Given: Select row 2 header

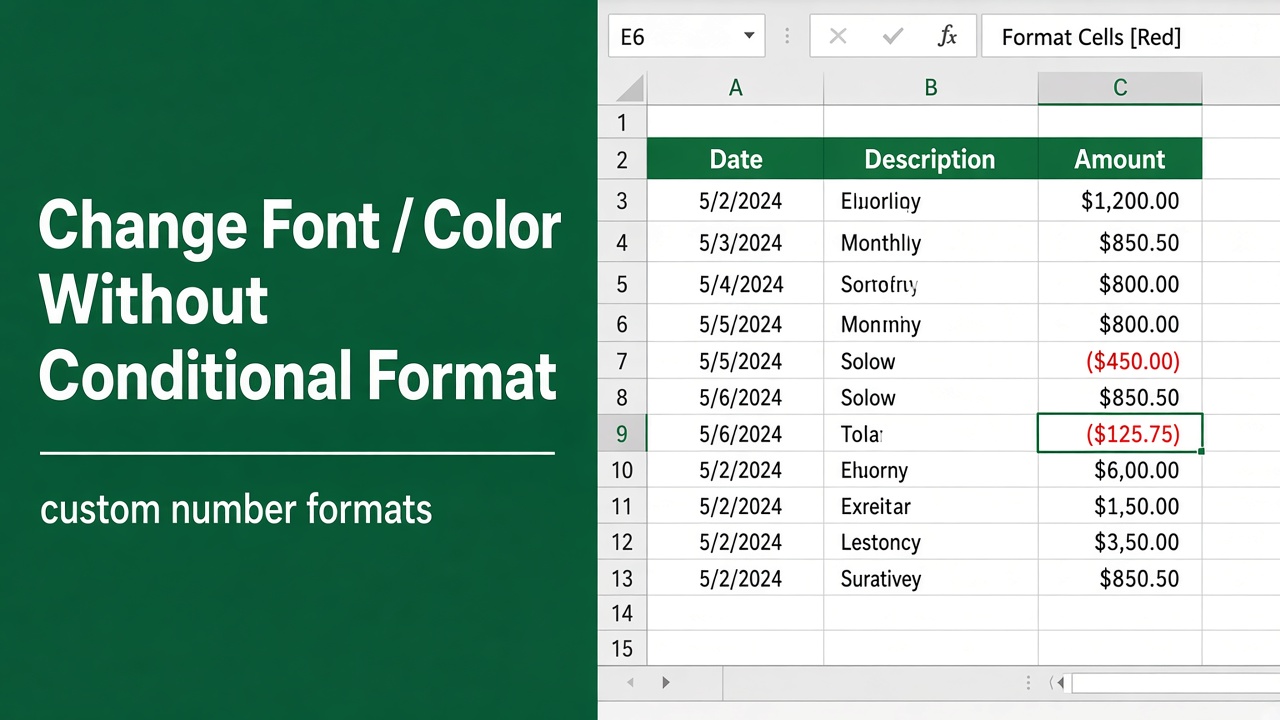Looking at the screenshot, I should coord(622,159).
